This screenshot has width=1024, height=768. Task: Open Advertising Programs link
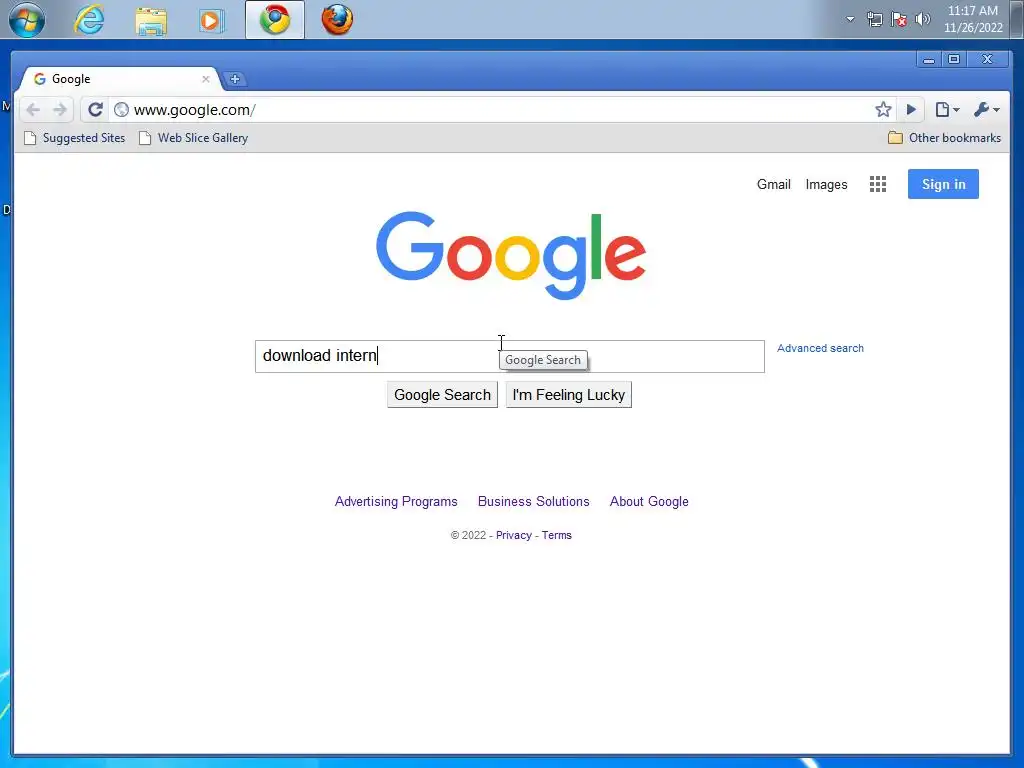pos(396,502)
